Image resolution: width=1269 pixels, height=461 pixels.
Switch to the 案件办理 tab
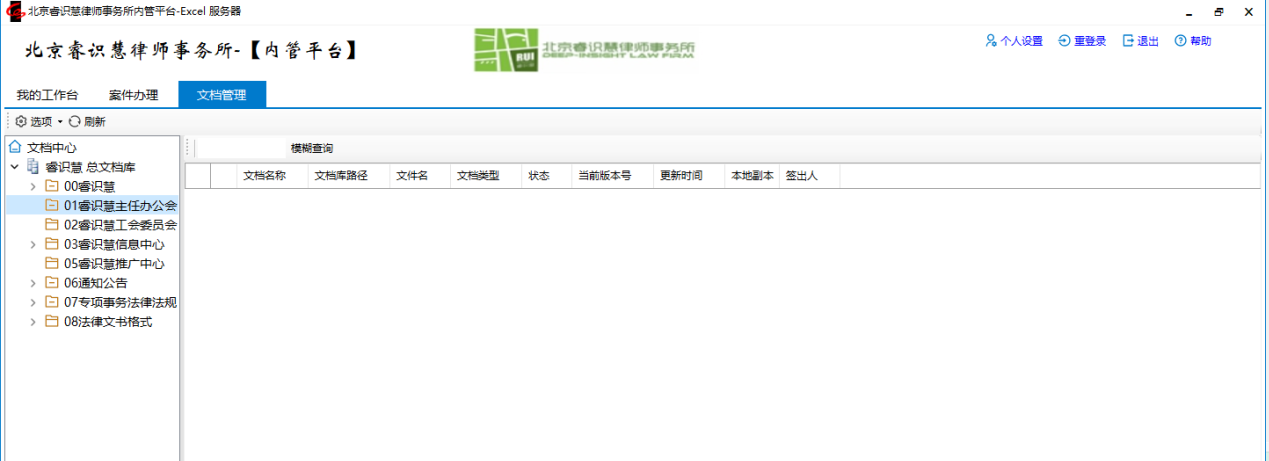click(133, 95)
